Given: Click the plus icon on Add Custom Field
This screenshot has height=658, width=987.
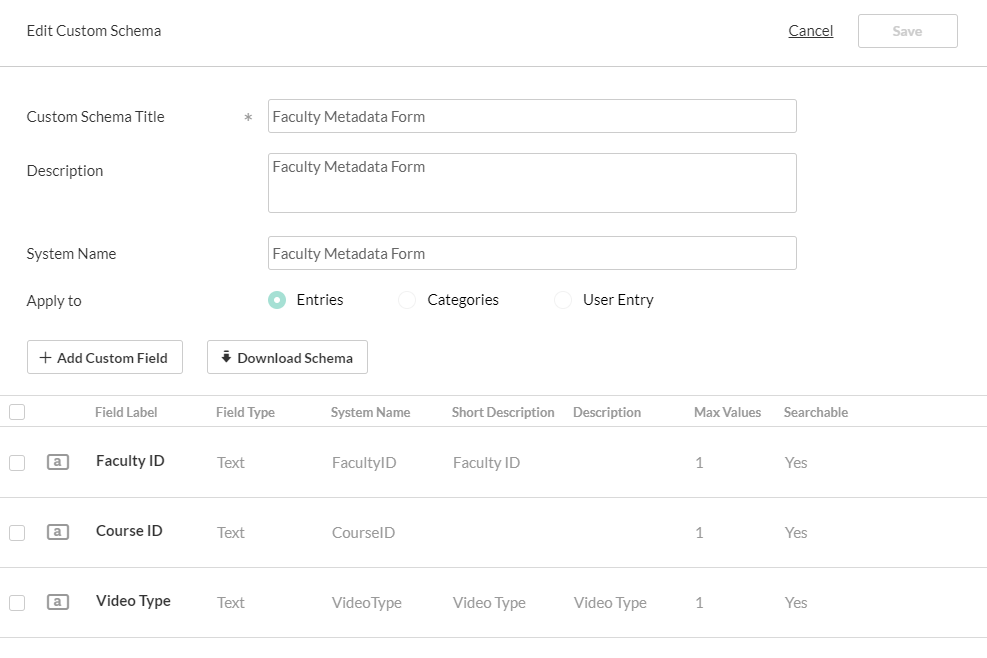Looking at the screenshot, I should [45, 358].
